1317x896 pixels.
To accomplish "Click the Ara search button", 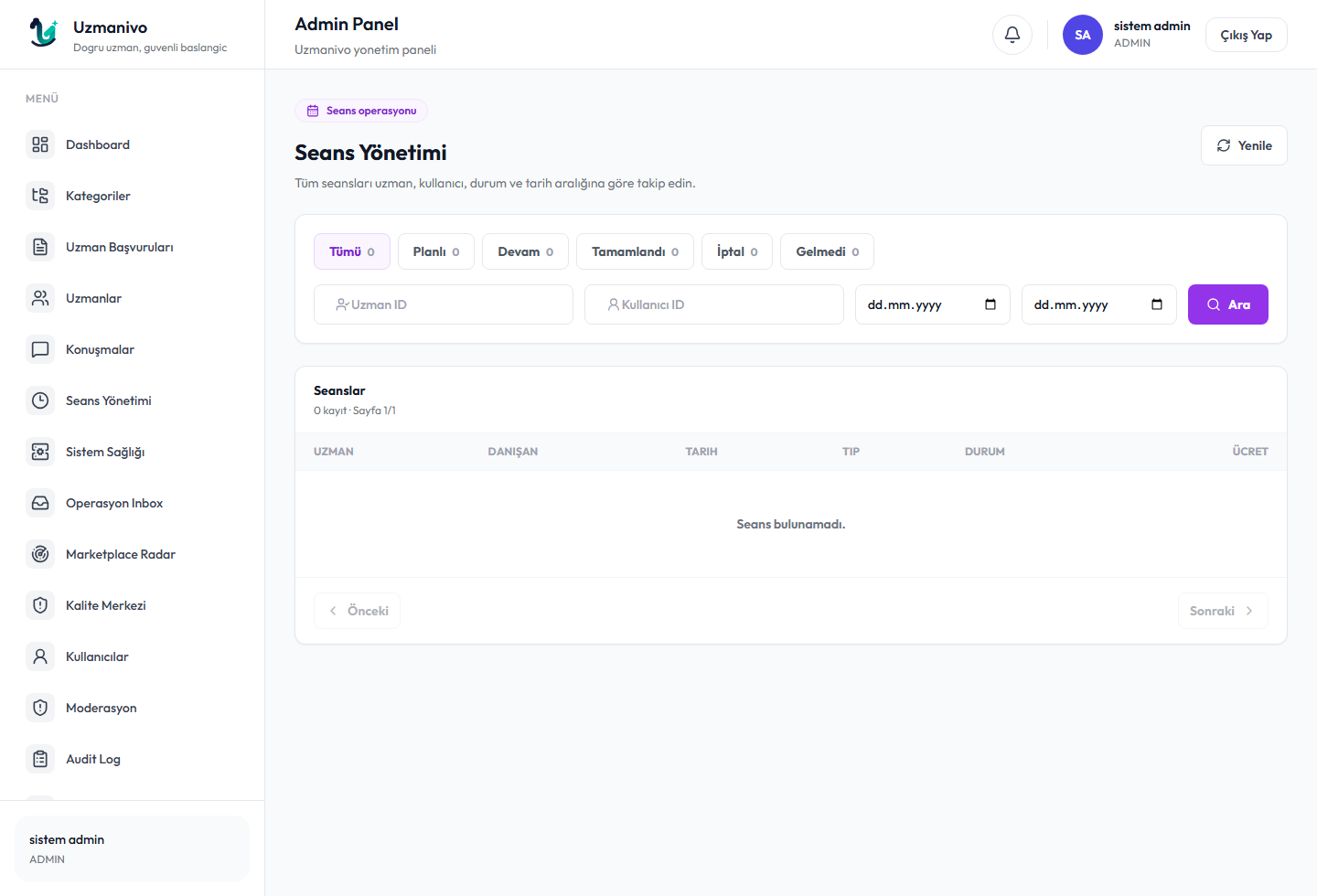I will tap(1228, 304).
